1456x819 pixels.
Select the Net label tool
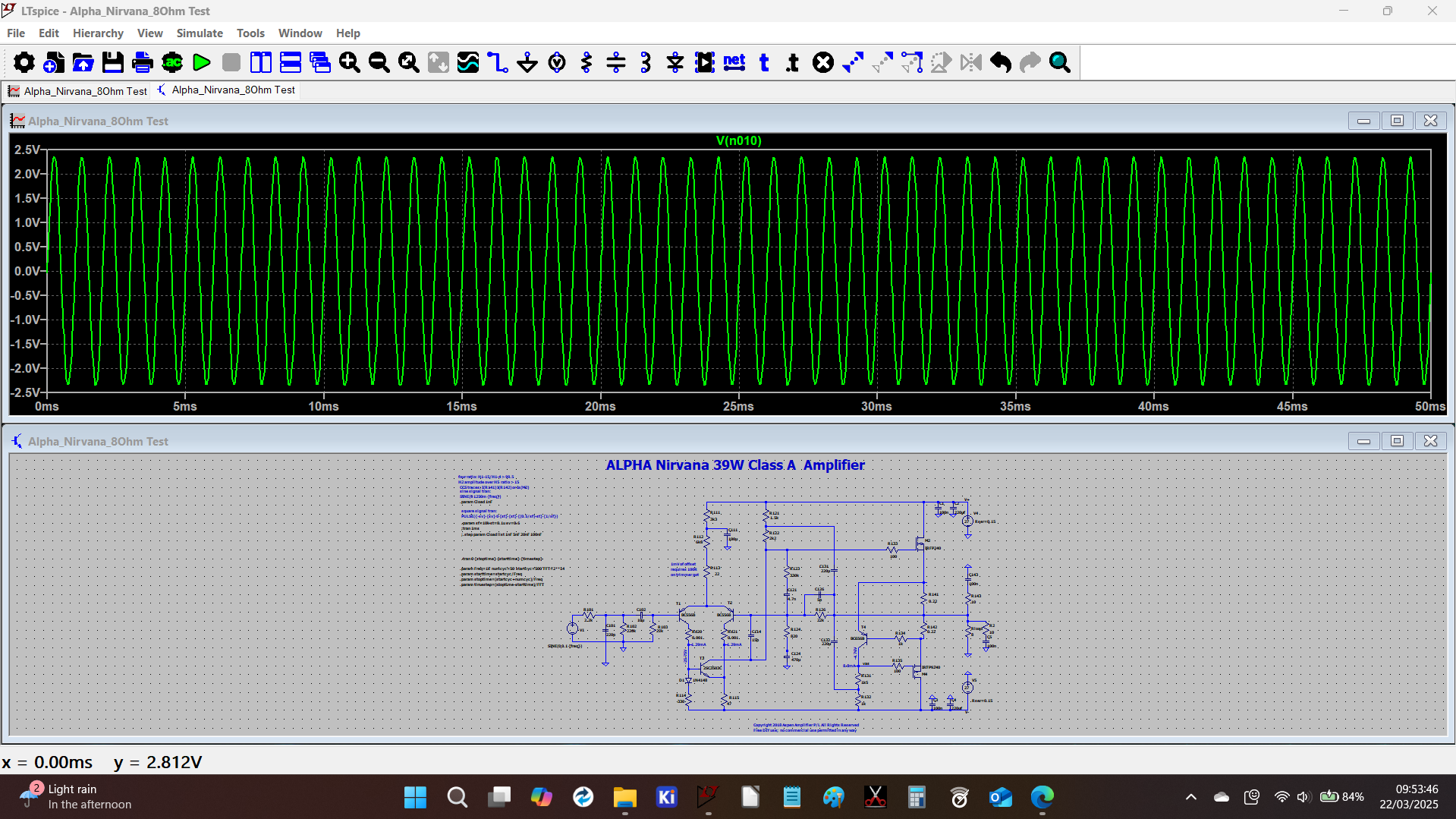734,62
